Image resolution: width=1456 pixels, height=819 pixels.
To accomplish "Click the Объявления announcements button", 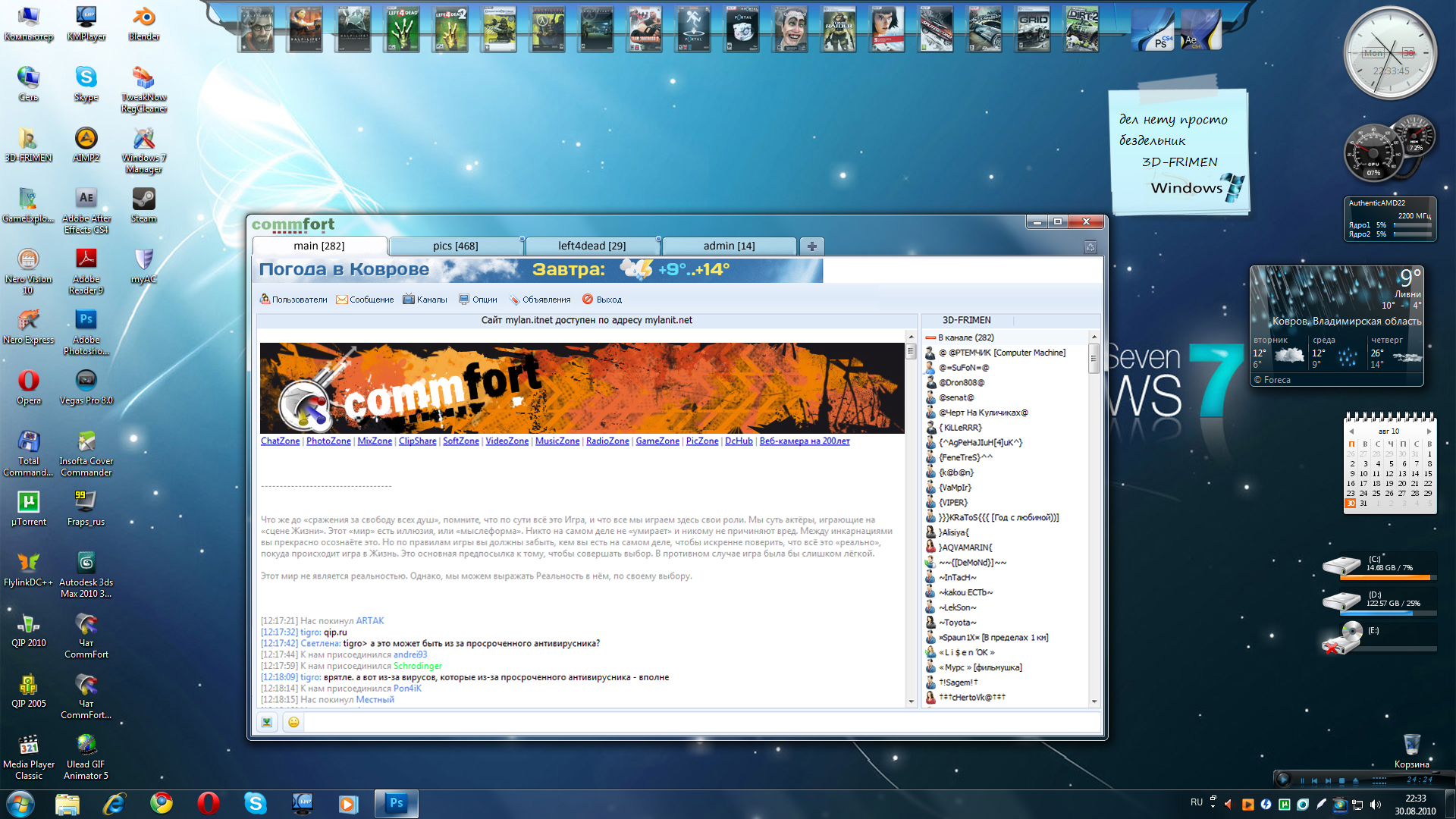I will pyautogui.click(x=540, y=300).
